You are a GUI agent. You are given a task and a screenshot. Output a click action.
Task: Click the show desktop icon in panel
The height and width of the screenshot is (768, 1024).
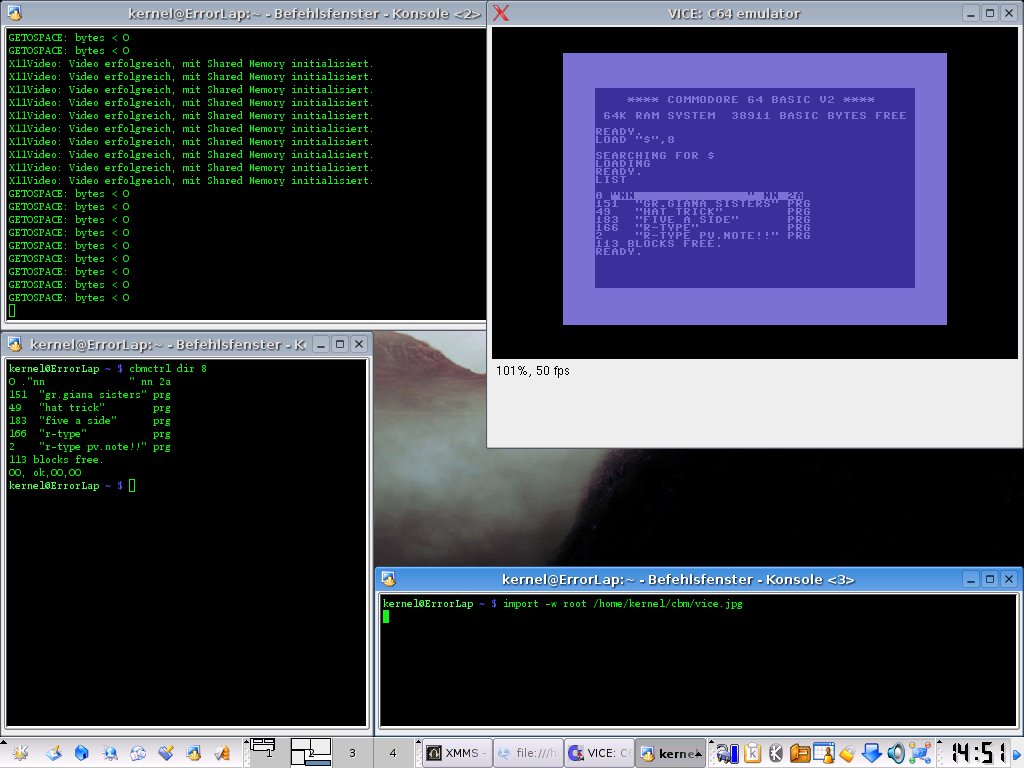[54, 753]
